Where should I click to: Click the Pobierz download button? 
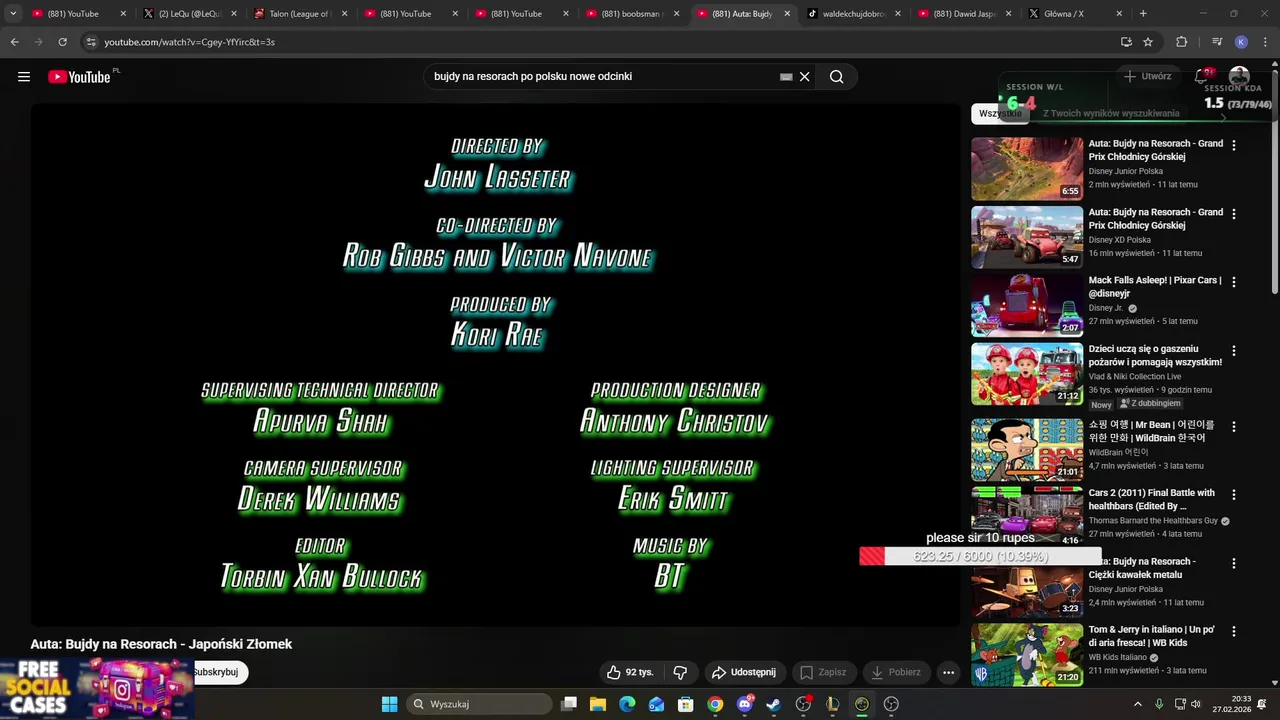pos(896,672)
